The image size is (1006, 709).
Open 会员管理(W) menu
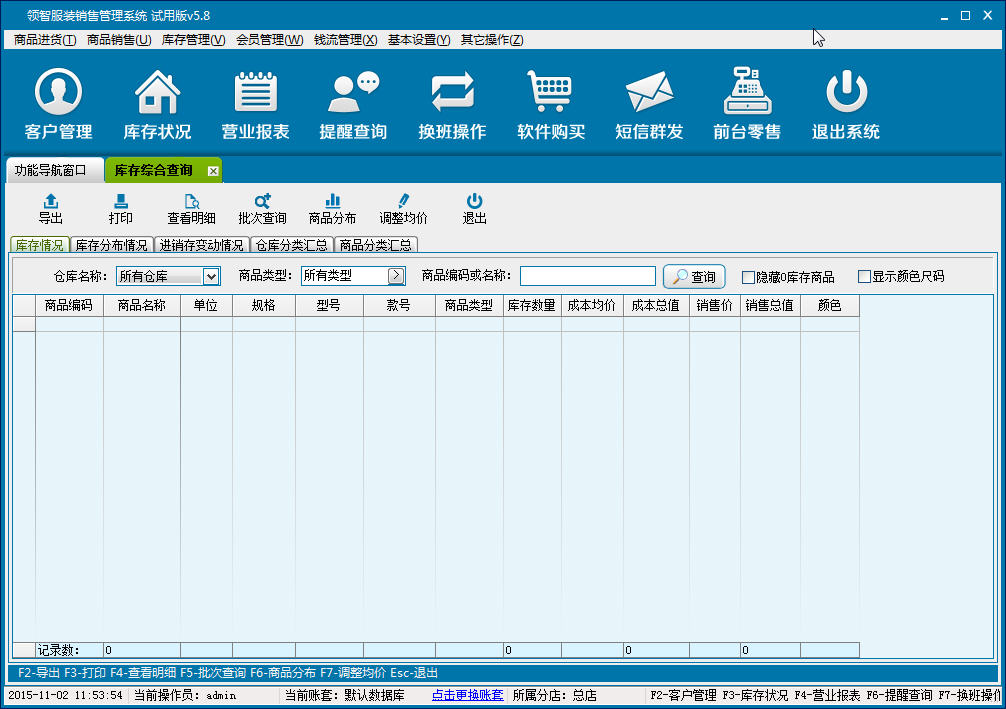[x=269, y=40]
